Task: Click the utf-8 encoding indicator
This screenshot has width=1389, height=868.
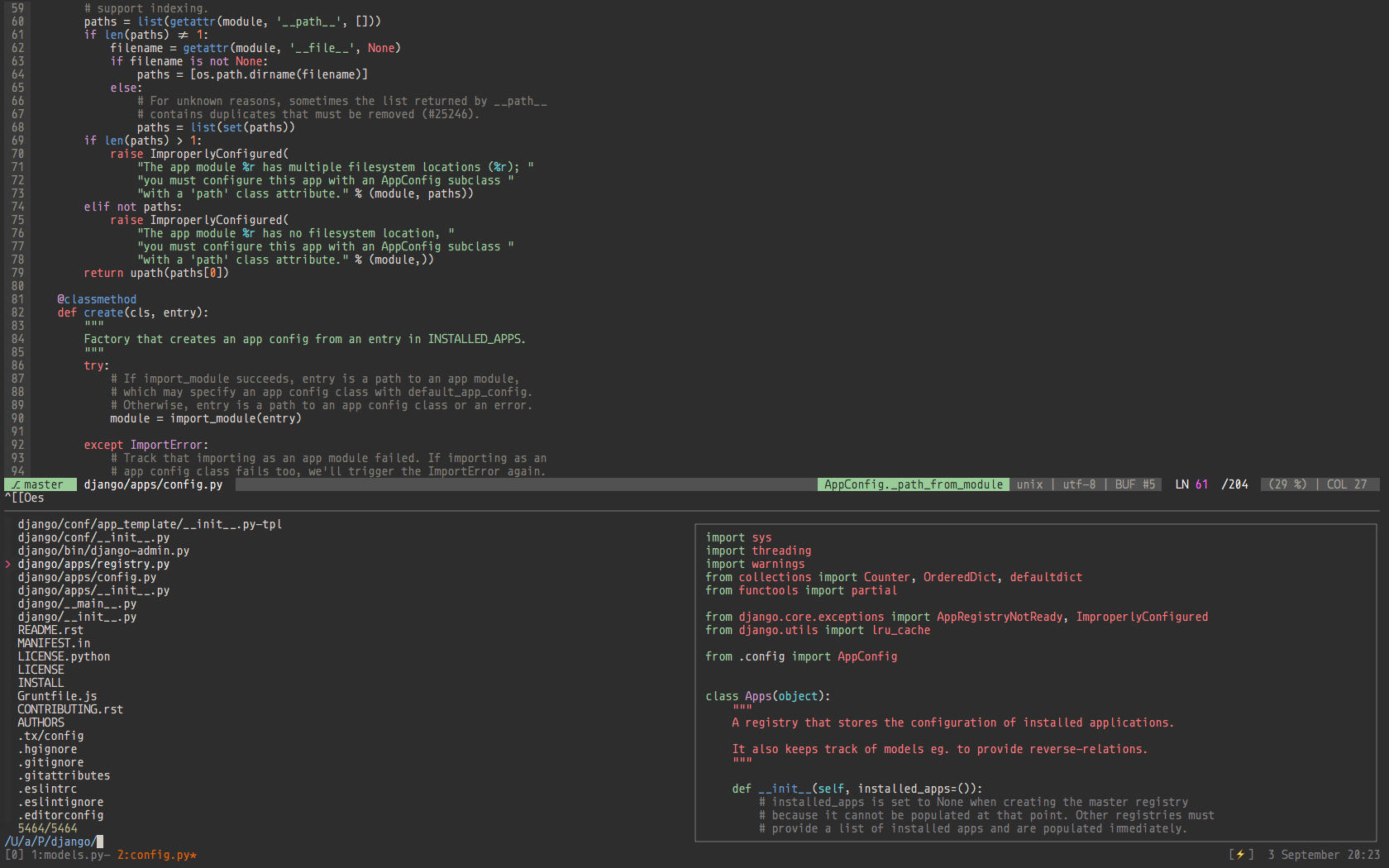Action: (x=1079, y=484)
